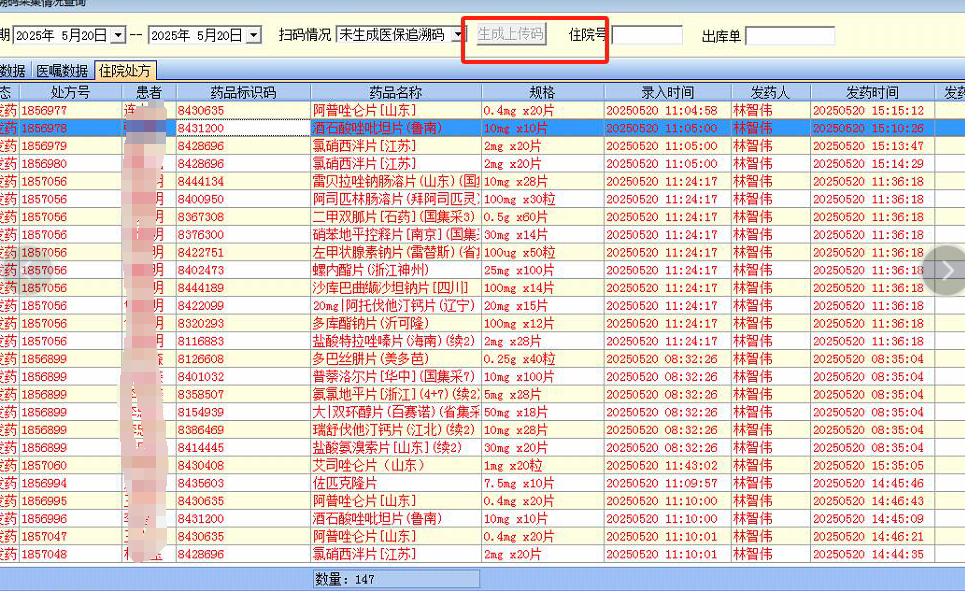Viewport: 965px width, 591px height.
Task: Select prescription number 1857048 cell
Action: (70, 555)
